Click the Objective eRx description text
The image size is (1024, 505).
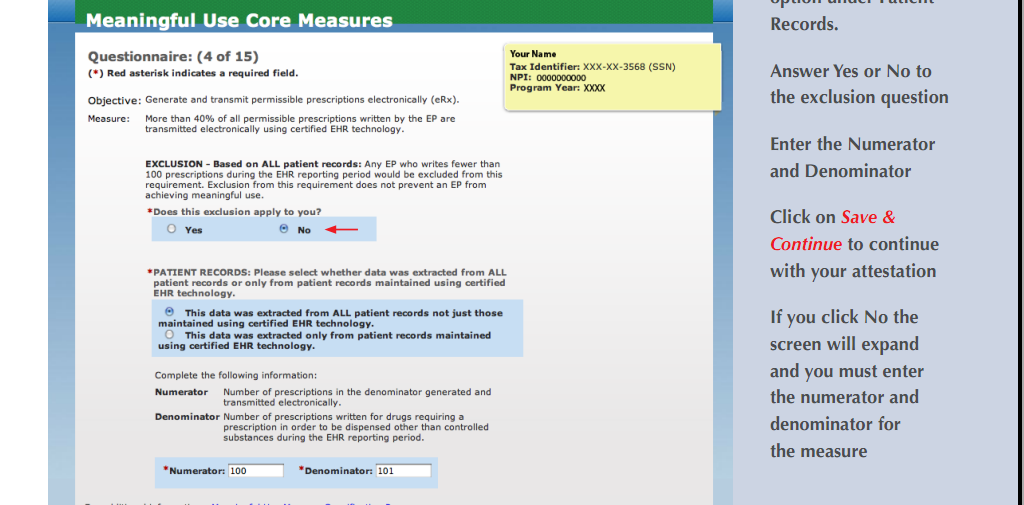302,100
